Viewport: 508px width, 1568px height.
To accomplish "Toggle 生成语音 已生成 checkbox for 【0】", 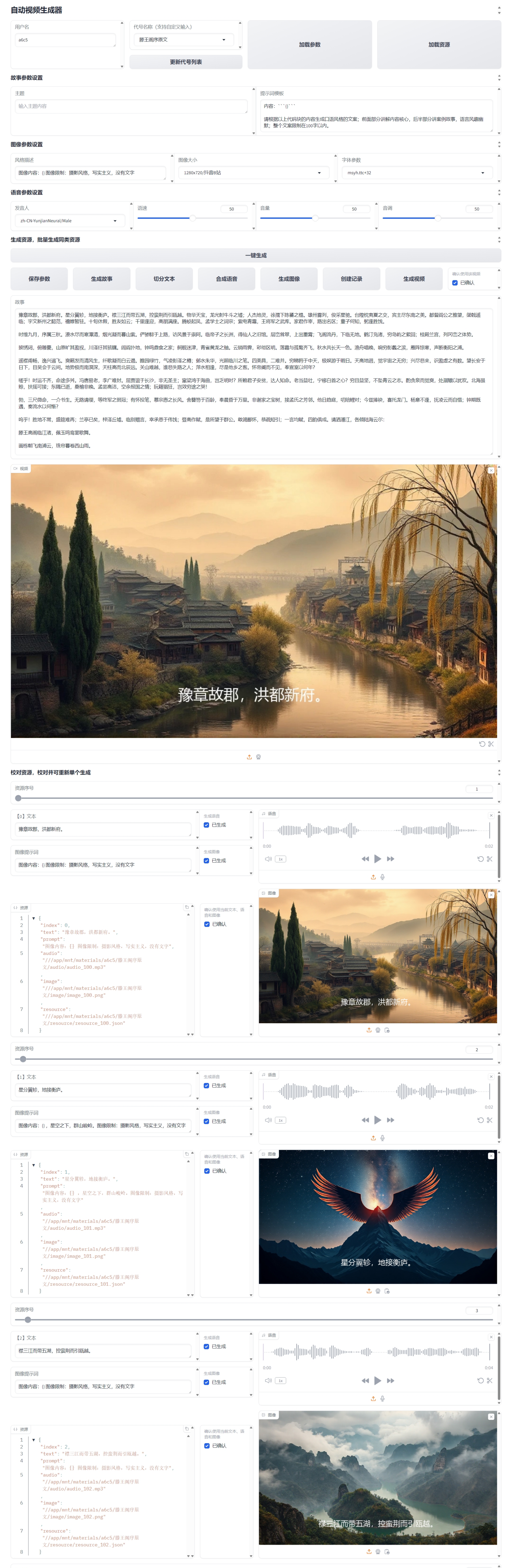I will [x=206, y=825].
